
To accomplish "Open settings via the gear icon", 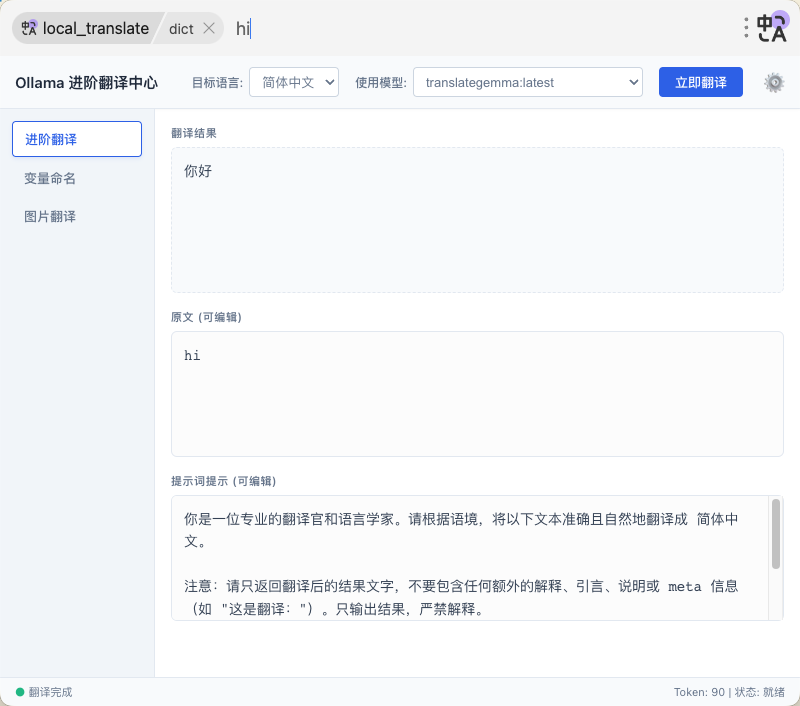I will tap(773, 83).
